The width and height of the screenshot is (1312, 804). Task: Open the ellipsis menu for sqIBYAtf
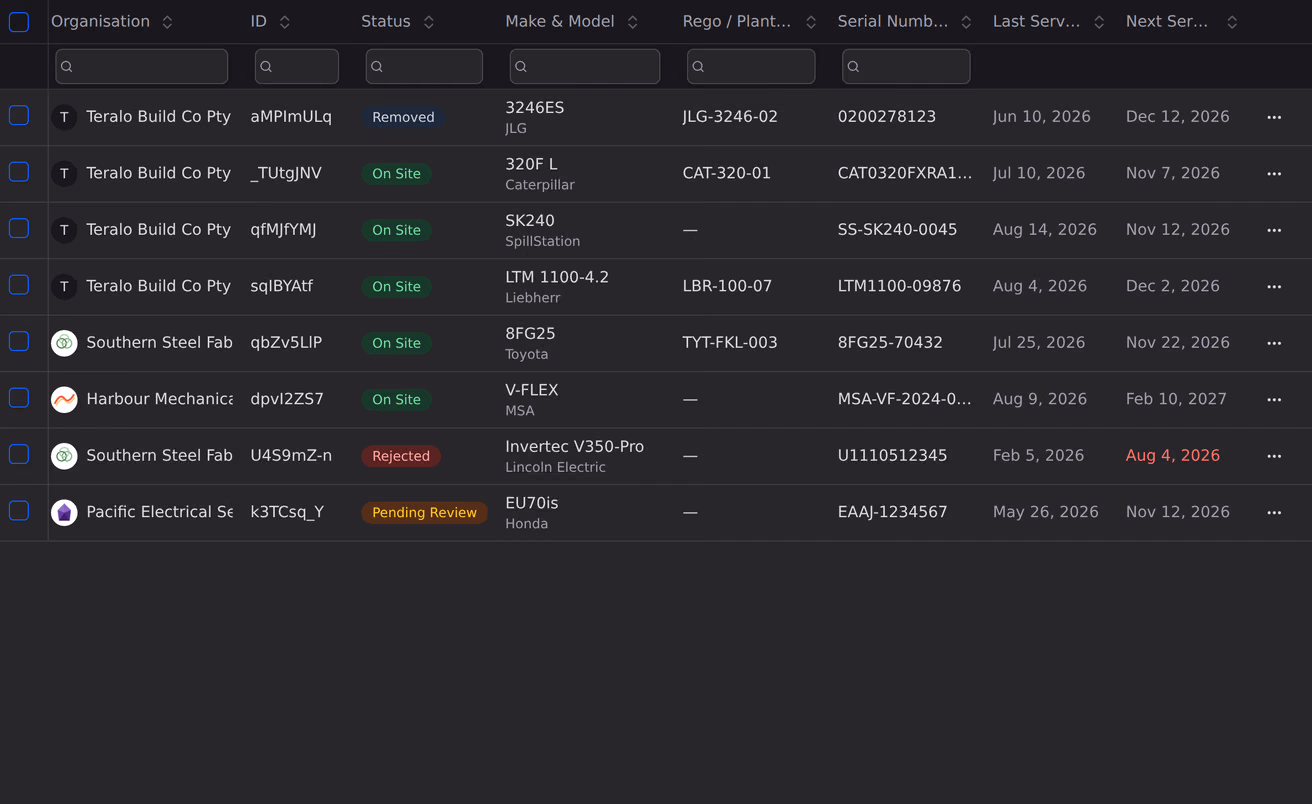1274,287
